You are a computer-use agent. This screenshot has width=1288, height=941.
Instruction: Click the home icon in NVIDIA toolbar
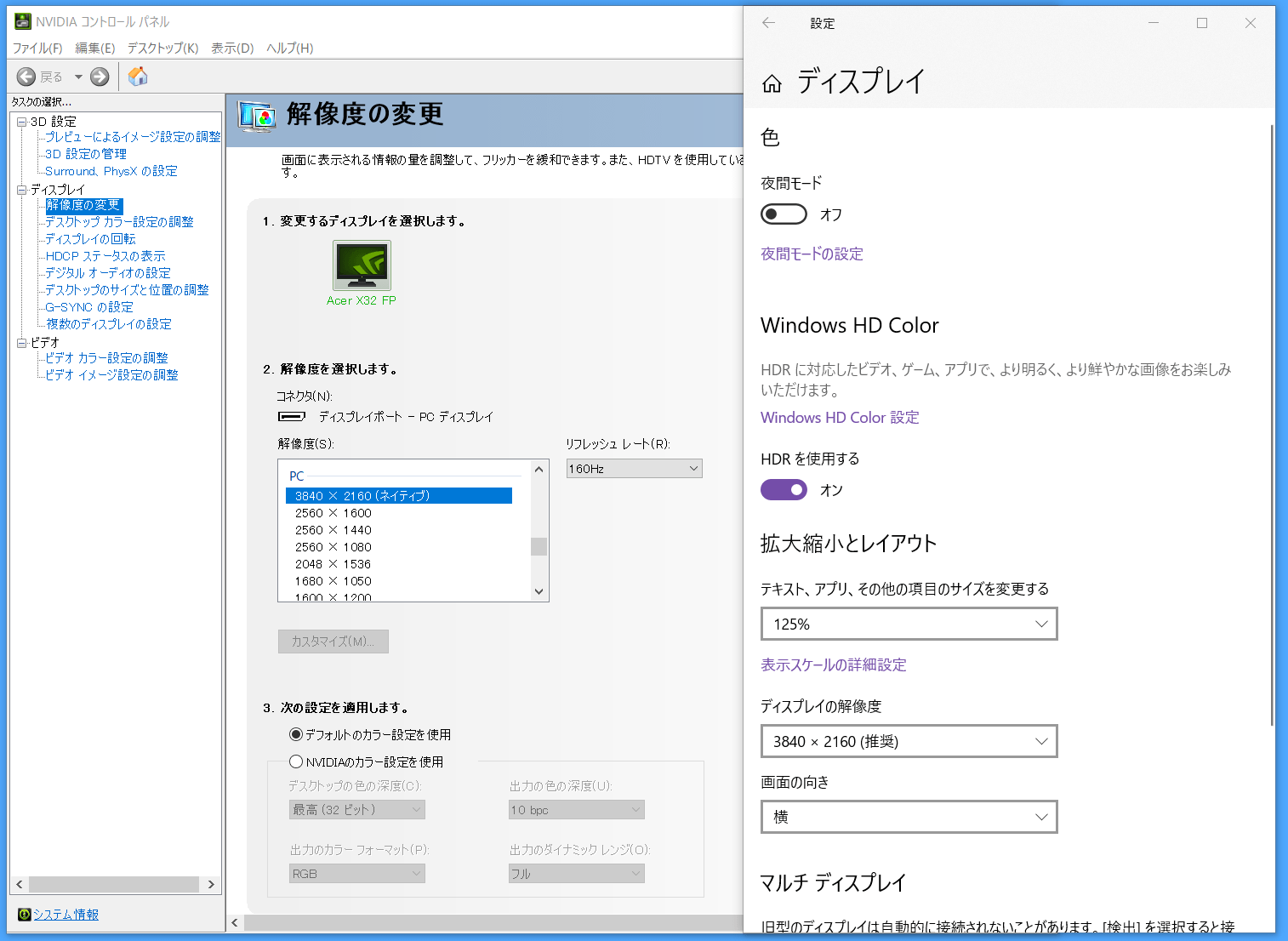pos(138,77)
